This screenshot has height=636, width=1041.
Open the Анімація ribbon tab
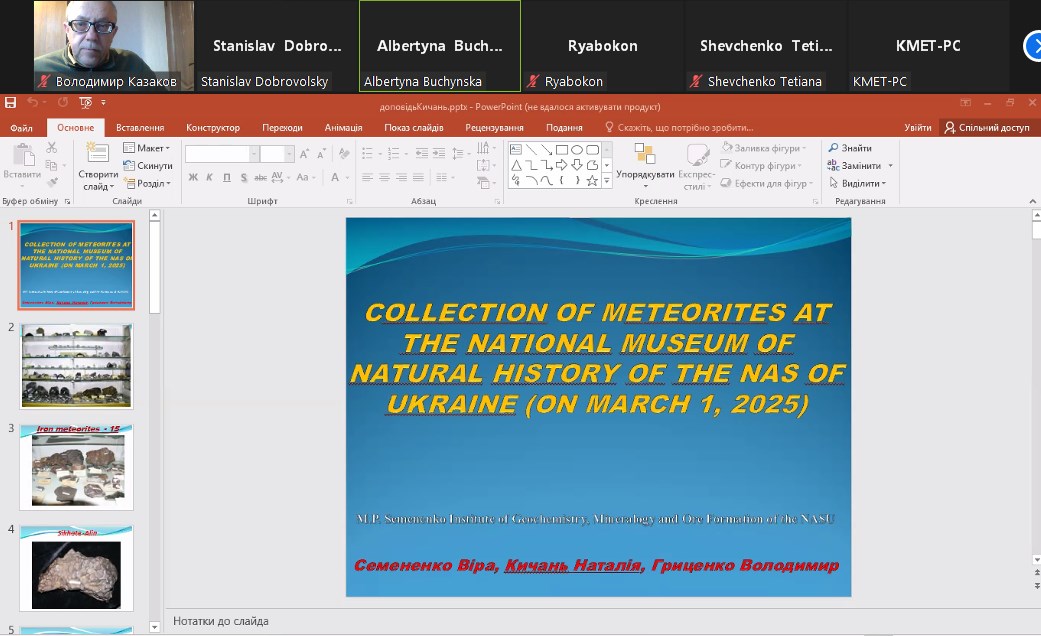[x=343, y=128]
